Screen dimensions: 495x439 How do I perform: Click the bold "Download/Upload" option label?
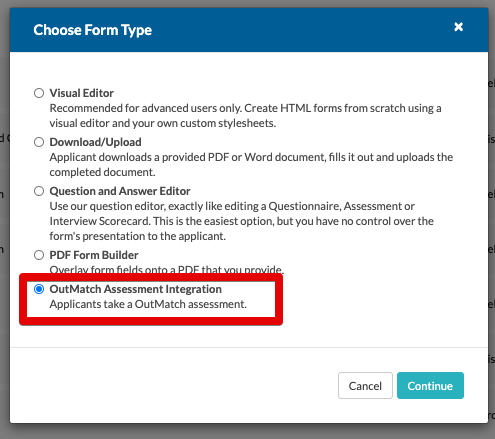pyautogui.click(x=95, y=142)
